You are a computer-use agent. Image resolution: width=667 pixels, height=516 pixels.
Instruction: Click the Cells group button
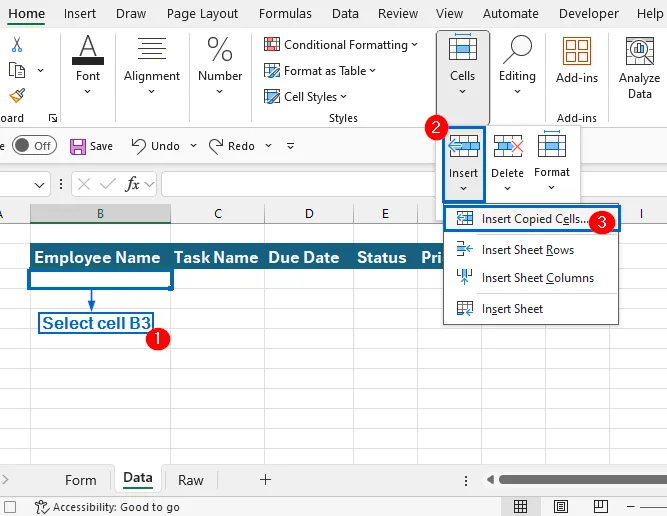(x=462, y=77)
